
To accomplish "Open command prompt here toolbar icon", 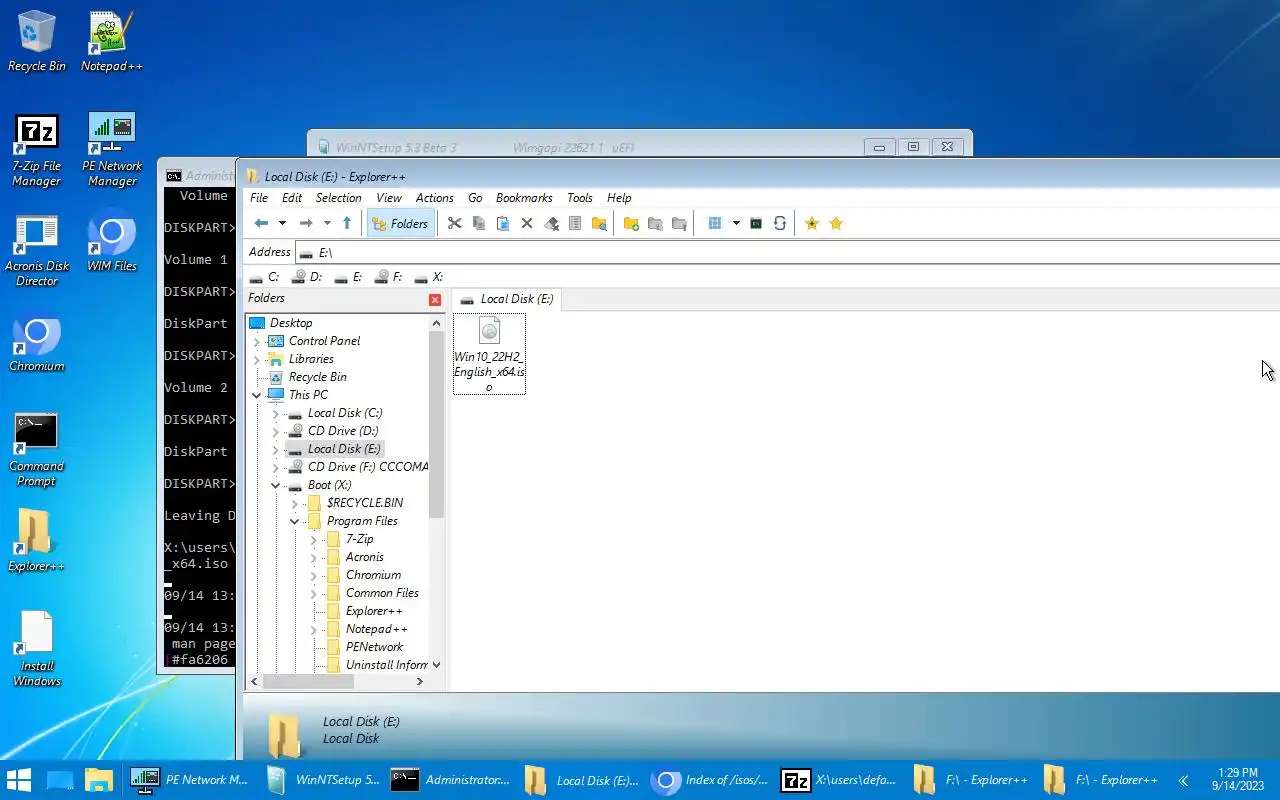I will coord(756,224).
